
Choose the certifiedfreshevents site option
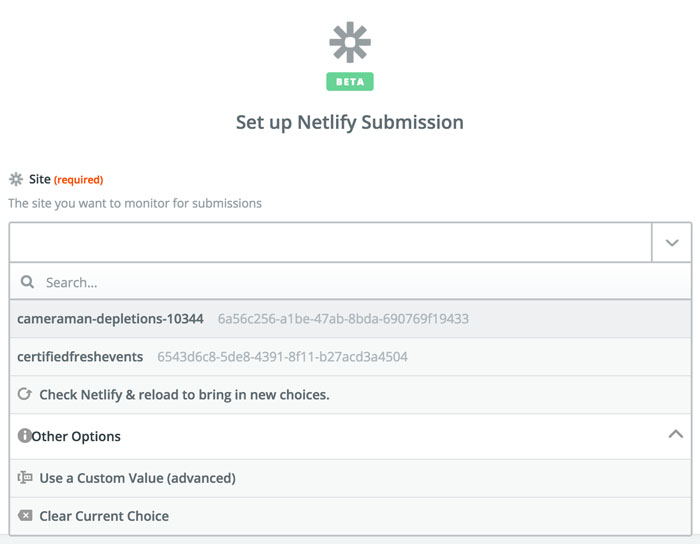tap(80, 357)
